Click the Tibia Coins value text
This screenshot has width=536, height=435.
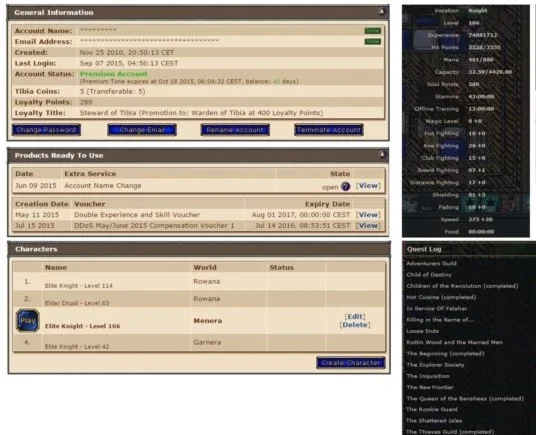click(112, 91)
